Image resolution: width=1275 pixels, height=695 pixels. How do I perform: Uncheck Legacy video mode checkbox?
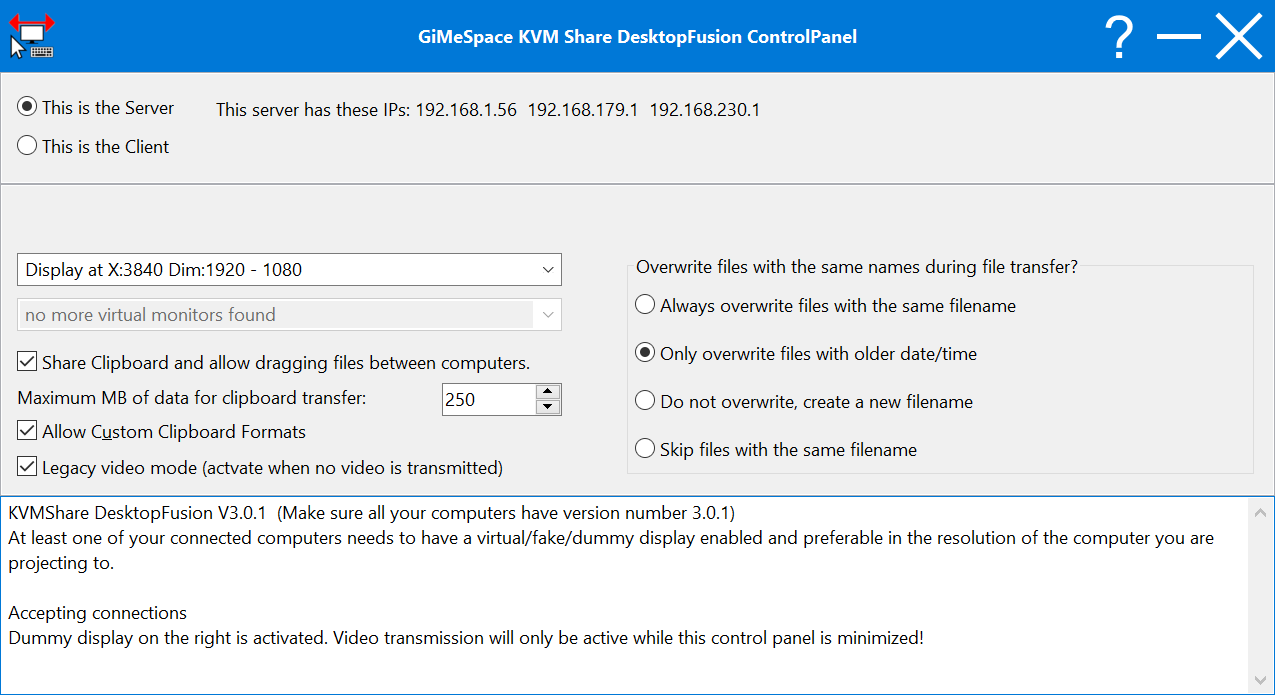28,467
